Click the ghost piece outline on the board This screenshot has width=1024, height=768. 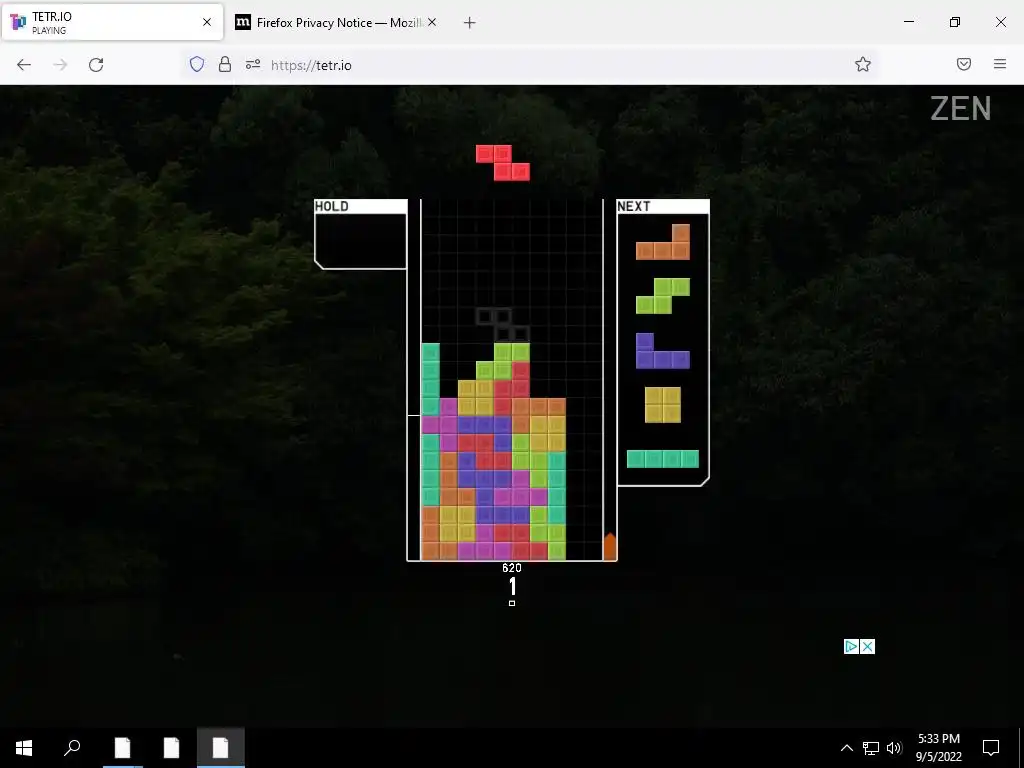[x=503, y=325]
